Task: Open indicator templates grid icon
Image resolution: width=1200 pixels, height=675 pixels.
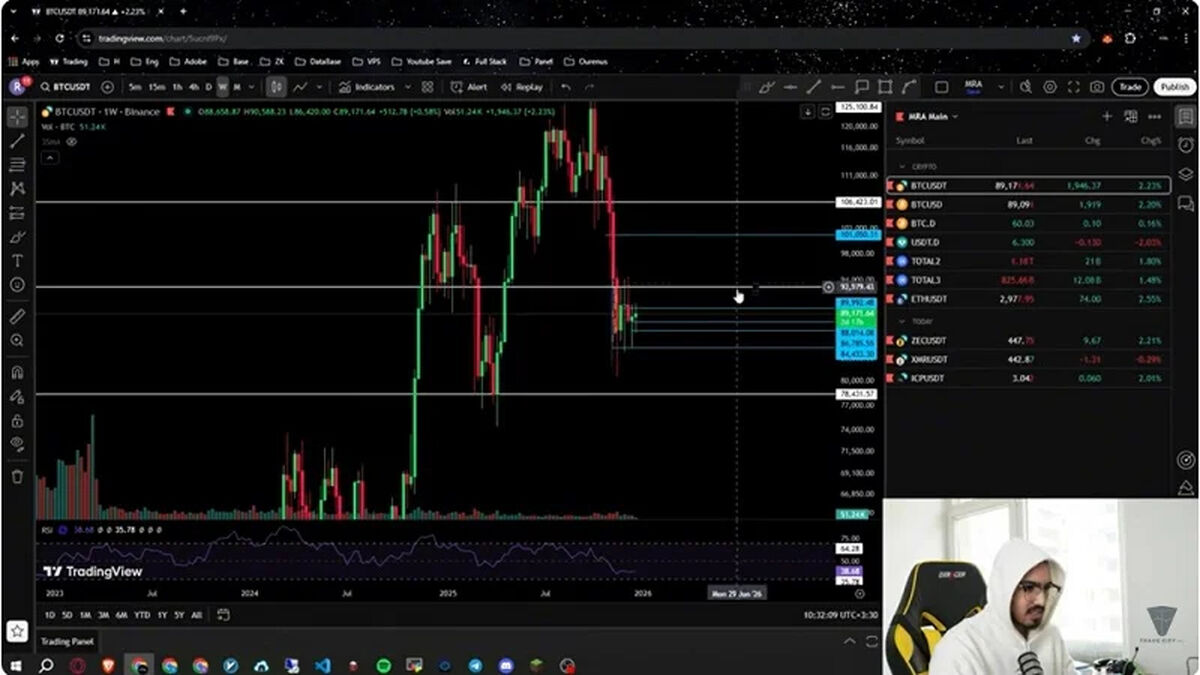Action: (429, 87)
